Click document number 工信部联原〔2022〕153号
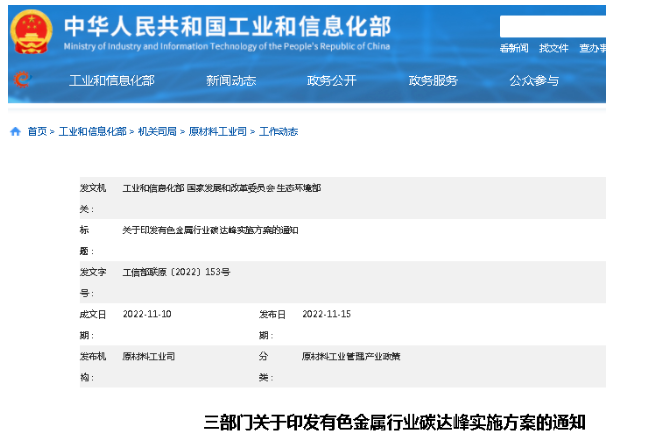661x442 pixels. [x=176, y=272]
